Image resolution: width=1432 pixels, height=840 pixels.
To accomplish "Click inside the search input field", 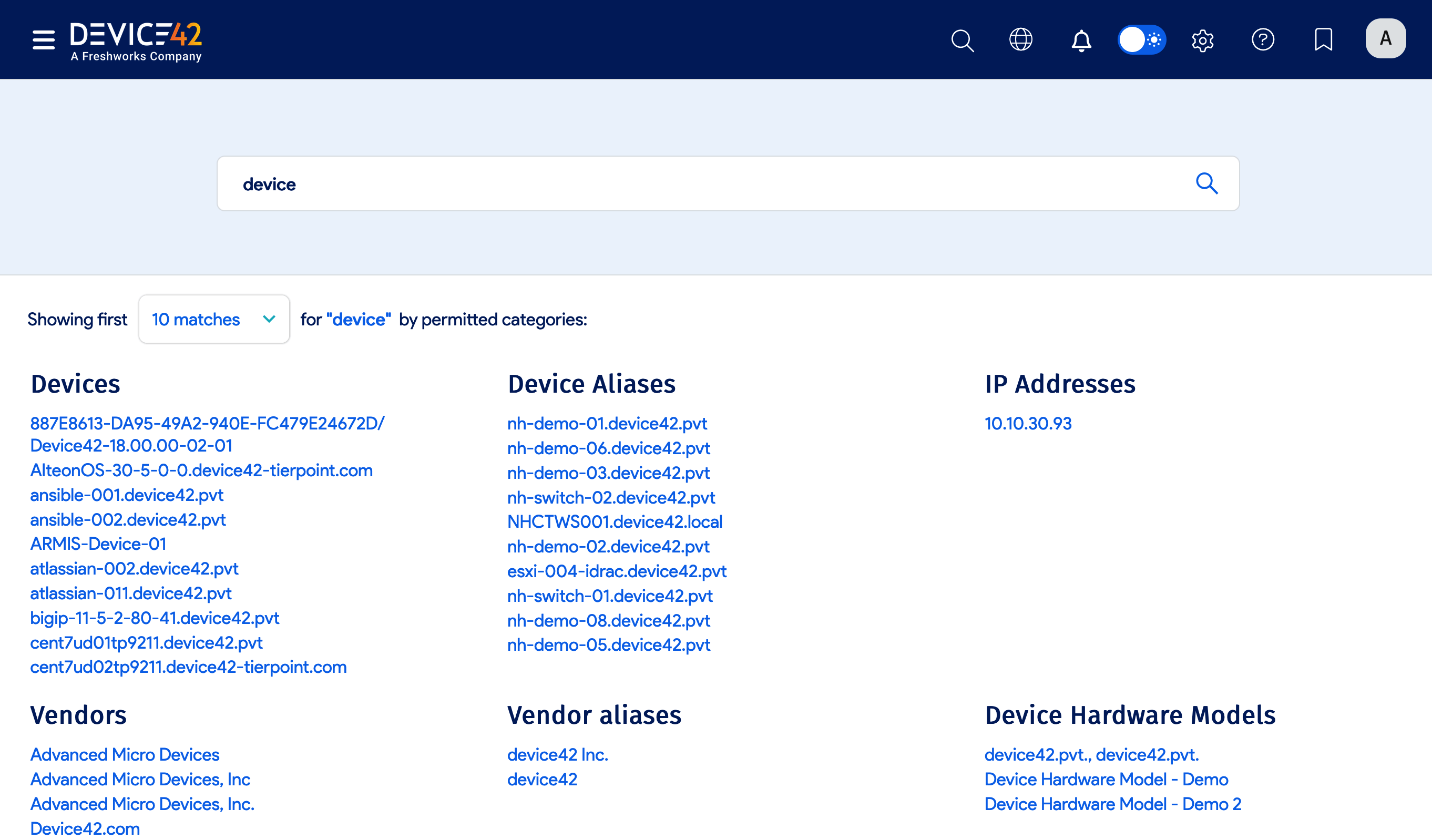I will 568,183.
